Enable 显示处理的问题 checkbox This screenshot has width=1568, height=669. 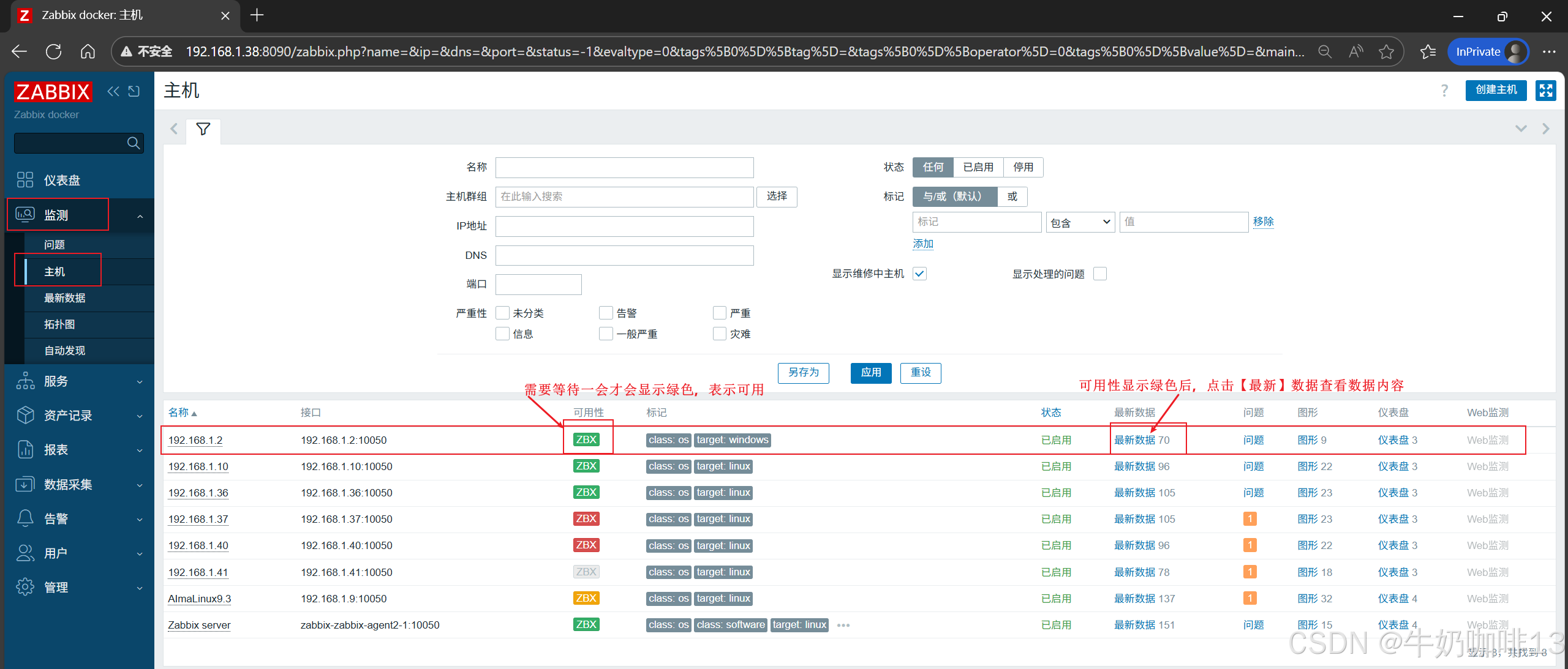[x=1100, y=274]
